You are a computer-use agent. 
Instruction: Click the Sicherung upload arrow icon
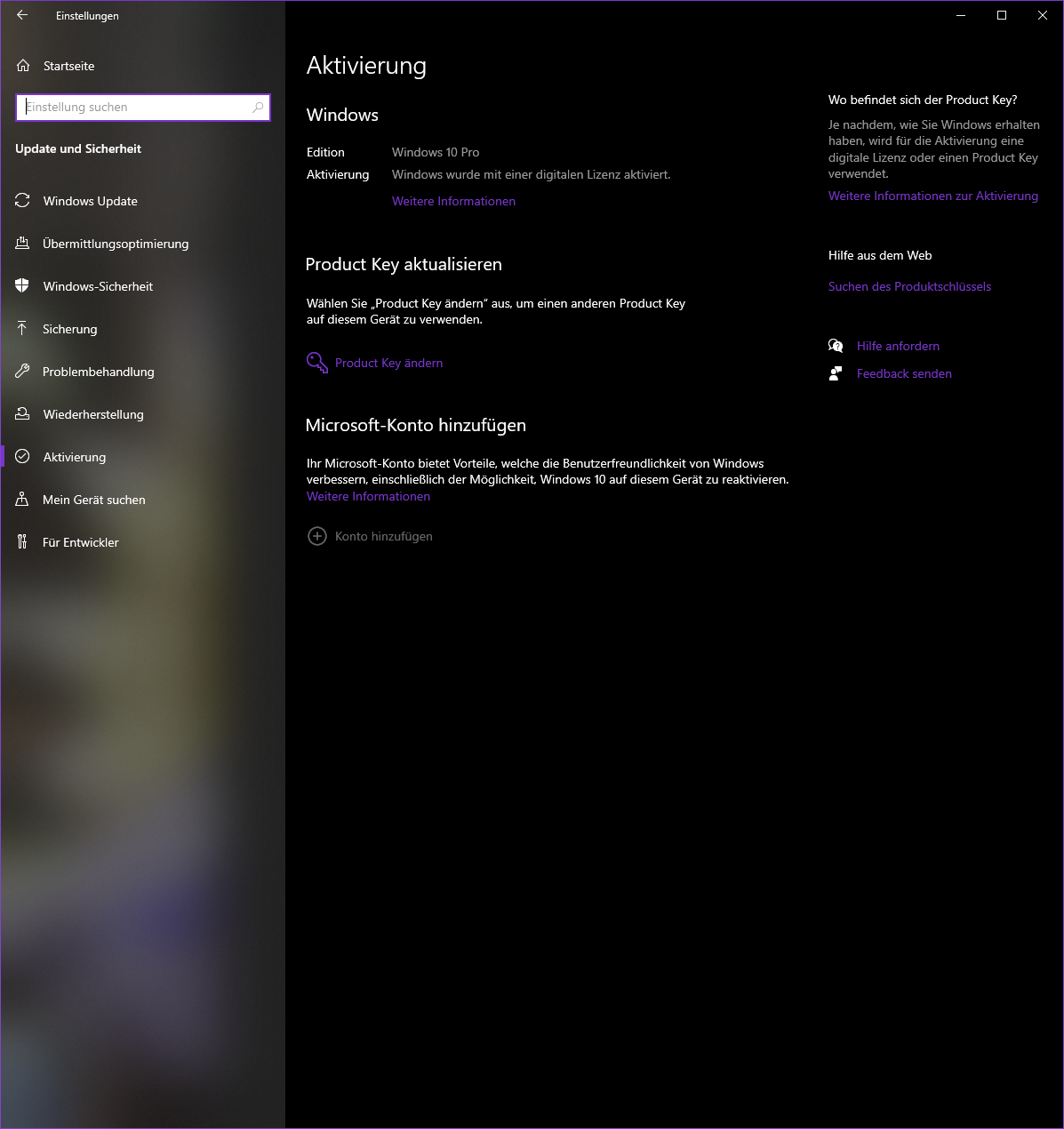pos(22,329)
